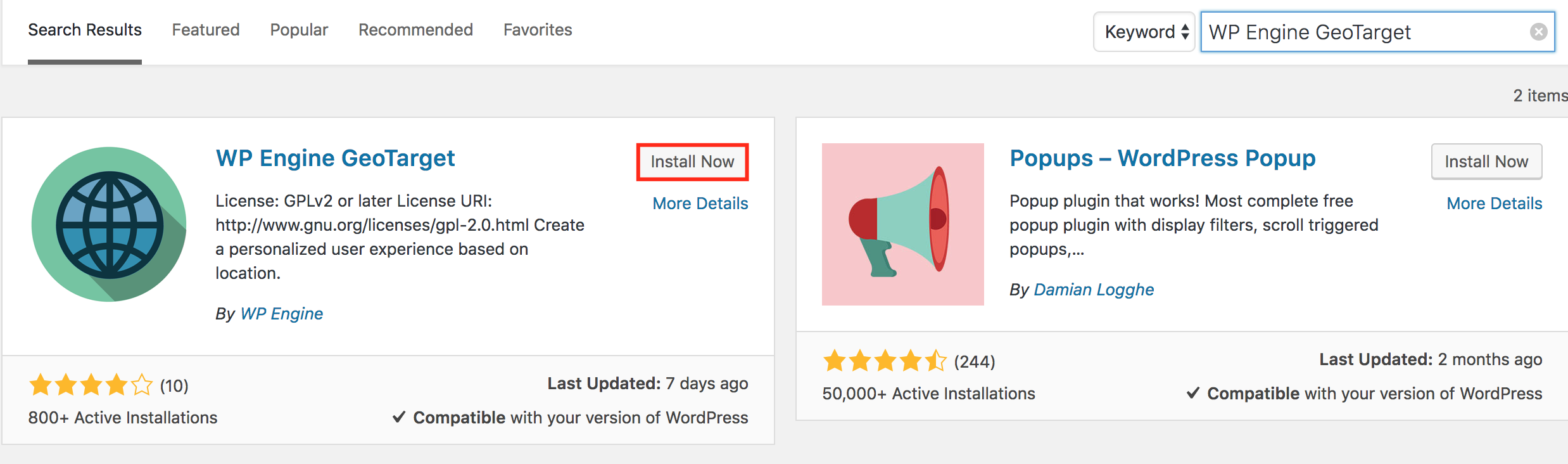Screen dimensions: 1568x464
Task: Click the star rating for WP Engine GeoTarget
Action: (x=91, y=385)
